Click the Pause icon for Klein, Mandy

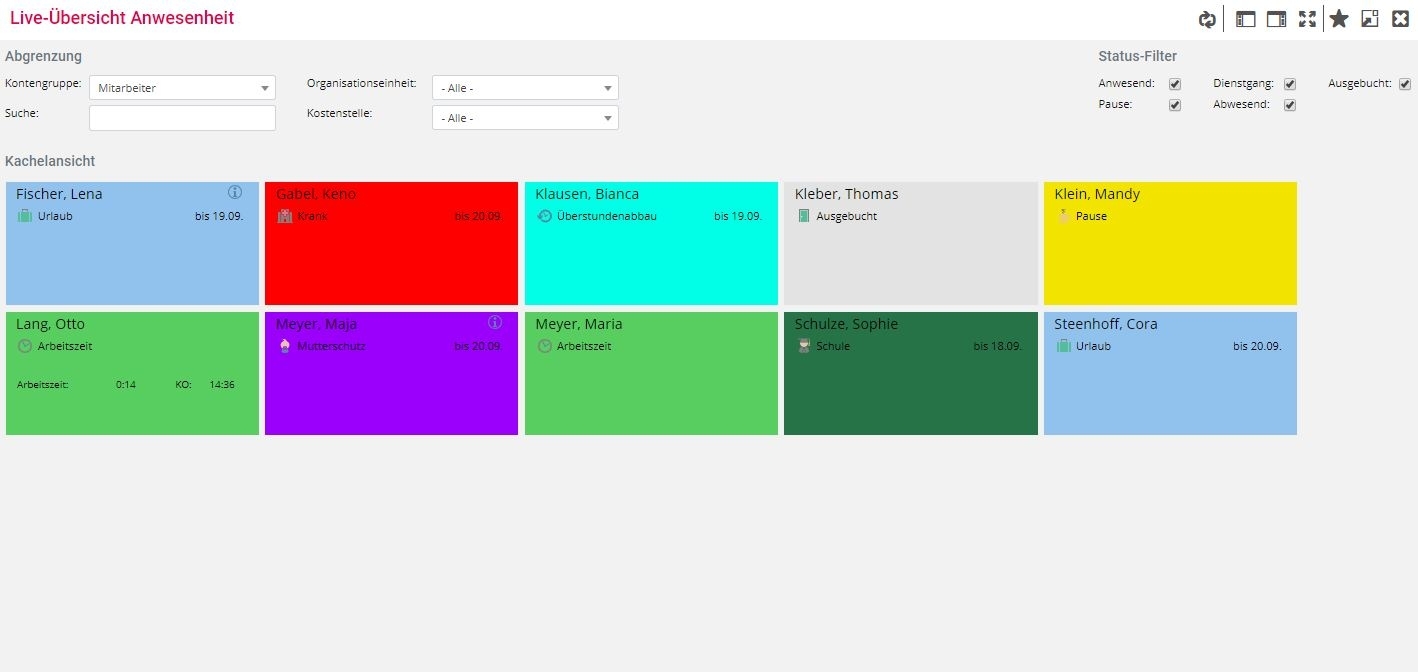pyautogui.click(x=1063, y=216)
